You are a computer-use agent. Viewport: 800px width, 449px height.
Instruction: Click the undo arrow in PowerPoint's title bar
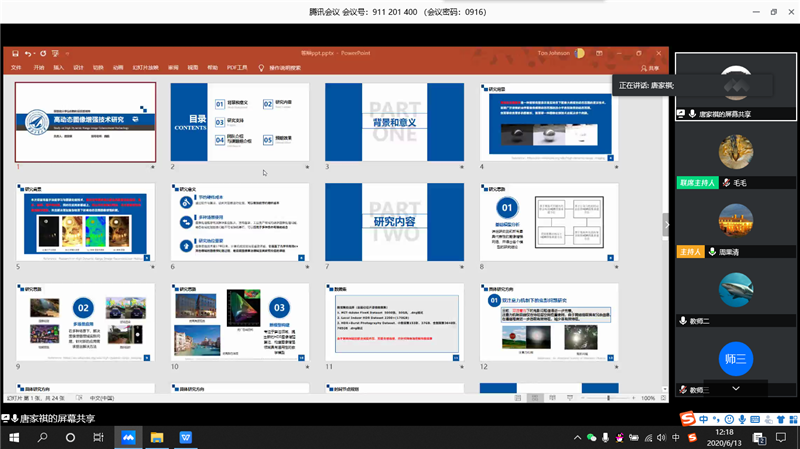30,53
